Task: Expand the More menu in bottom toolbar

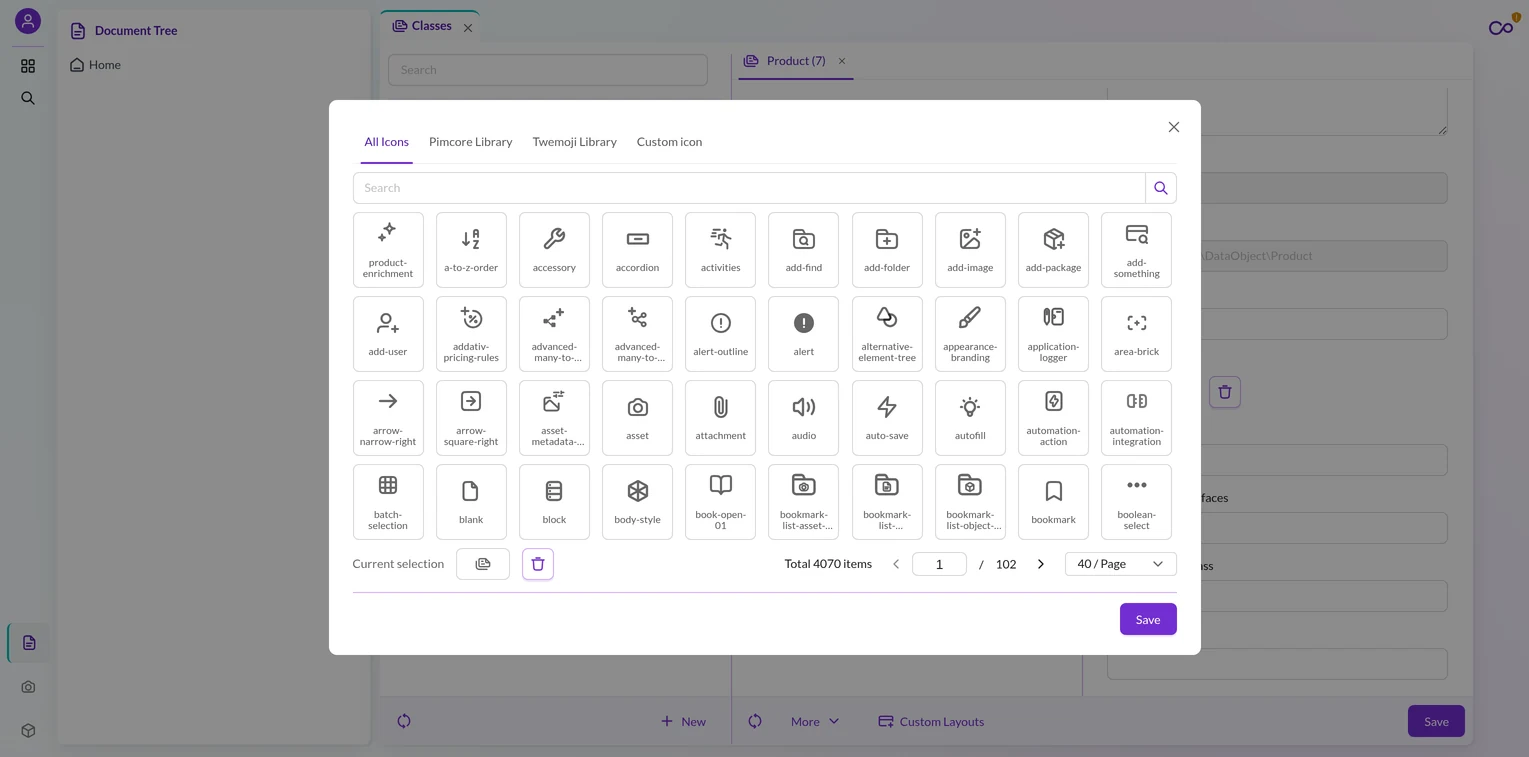Action: click(x=814, y=721)
